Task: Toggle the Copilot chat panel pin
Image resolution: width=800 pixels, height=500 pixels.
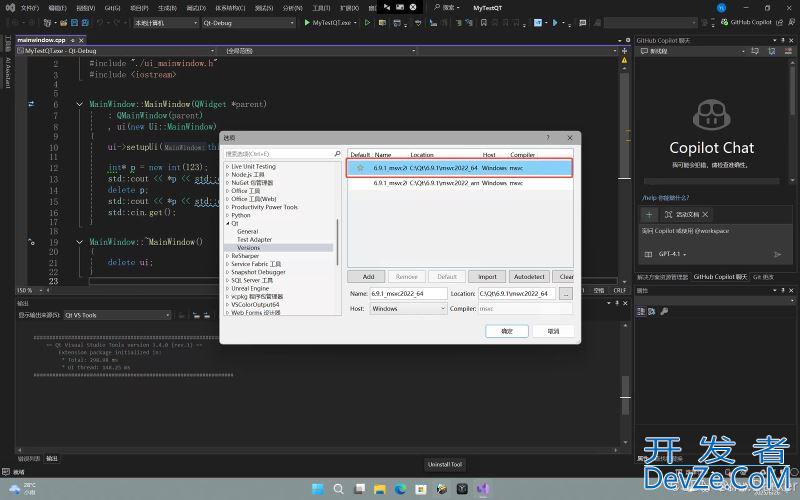Action: (783, 40)
